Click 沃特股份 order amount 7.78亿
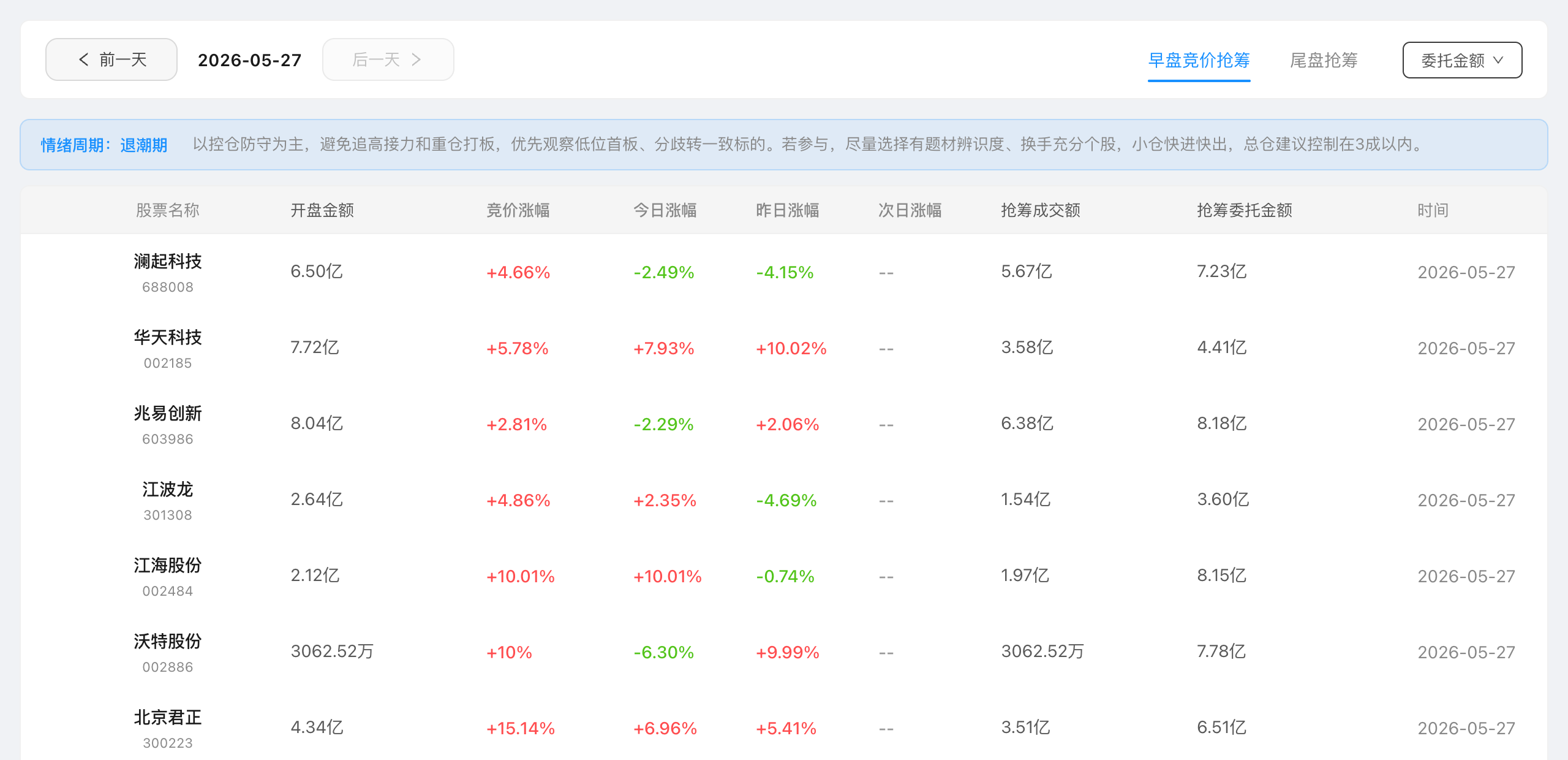The image size is (1568, 760). pos(1221,652)
